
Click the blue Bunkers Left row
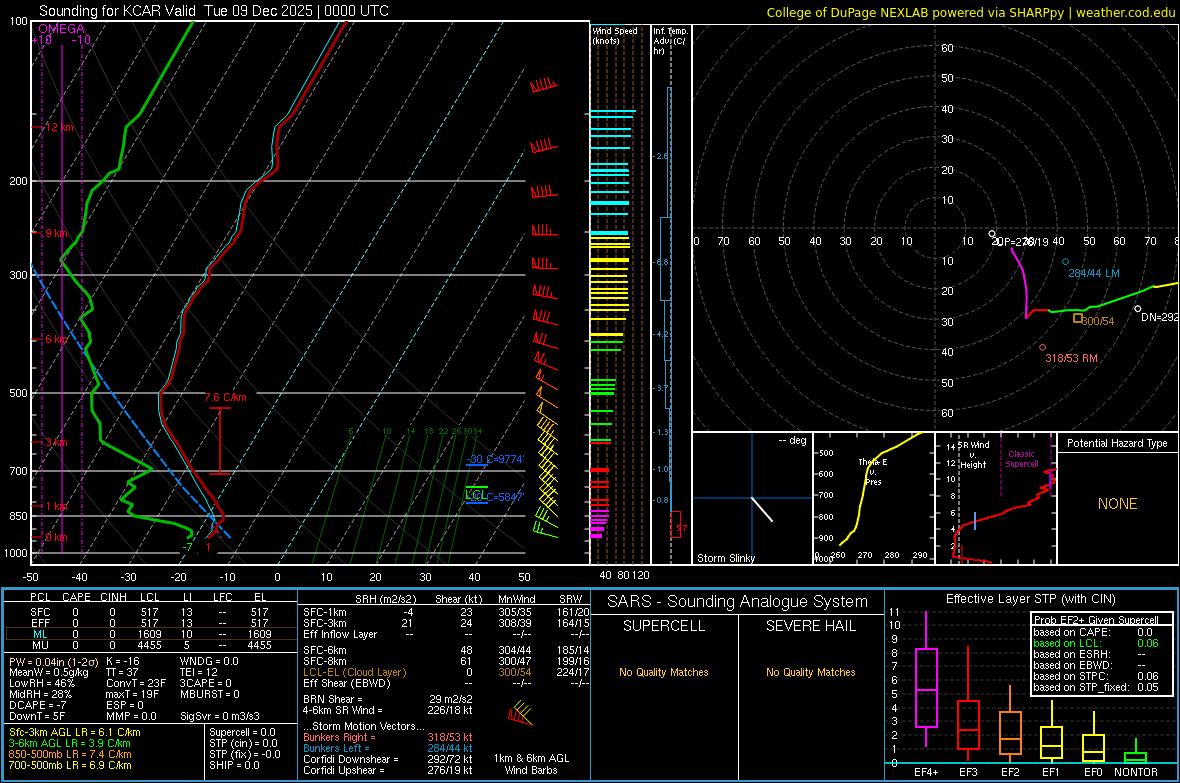click(x=388, y=748)
